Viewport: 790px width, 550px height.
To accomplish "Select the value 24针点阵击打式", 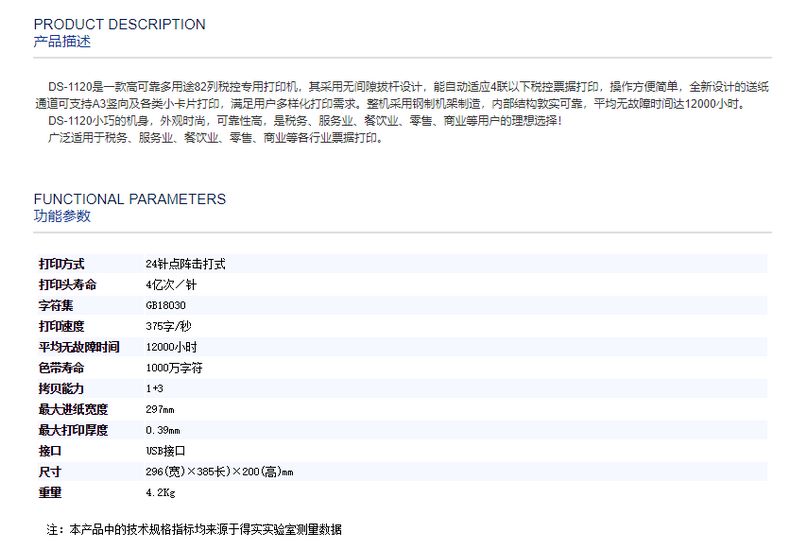I will [x=185, y=264].
